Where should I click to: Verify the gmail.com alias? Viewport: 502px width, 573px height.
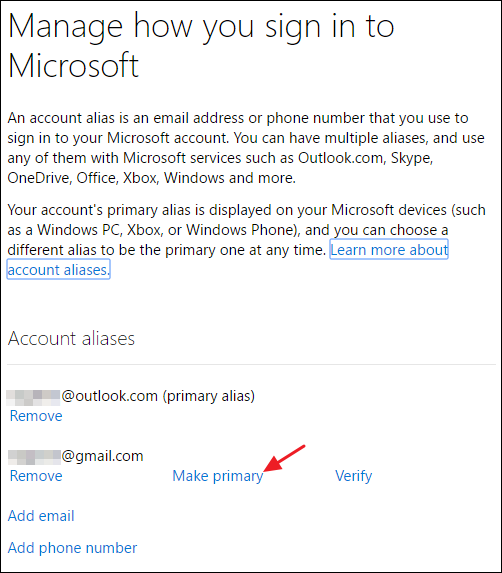click(x=353, y=476)
